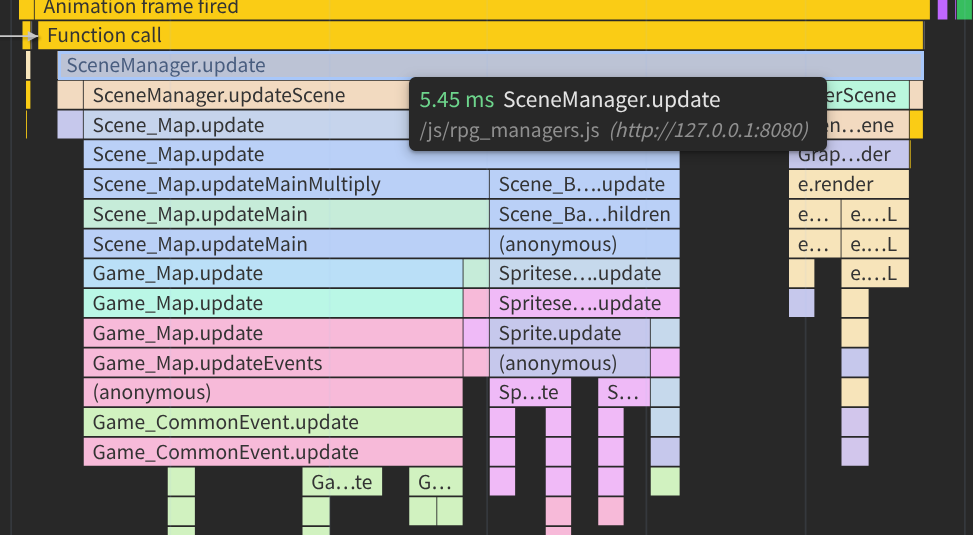Click the Scene_Map.updateMainMultiply bar
973x535 pixels.
pos(286,184)
